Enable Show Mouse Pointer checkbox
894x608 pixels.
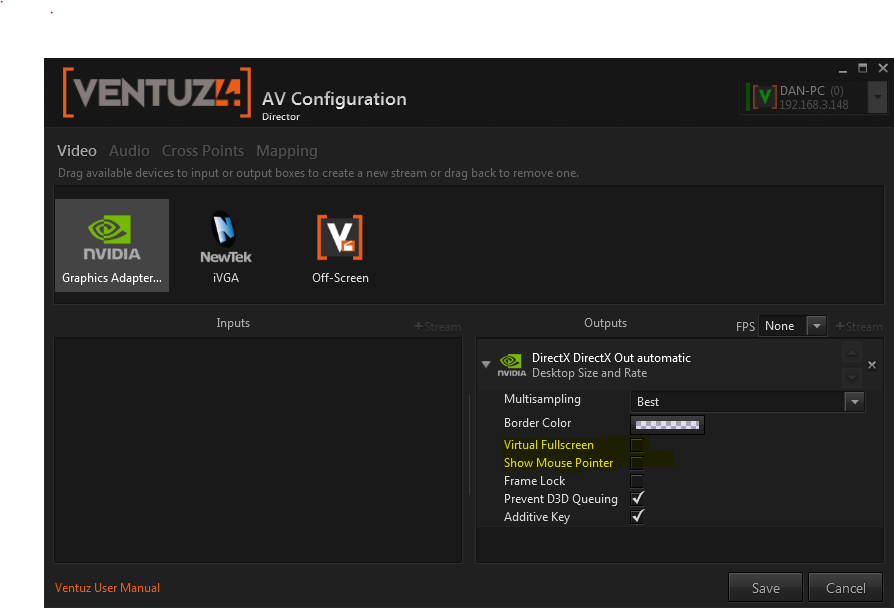point(637,463)
